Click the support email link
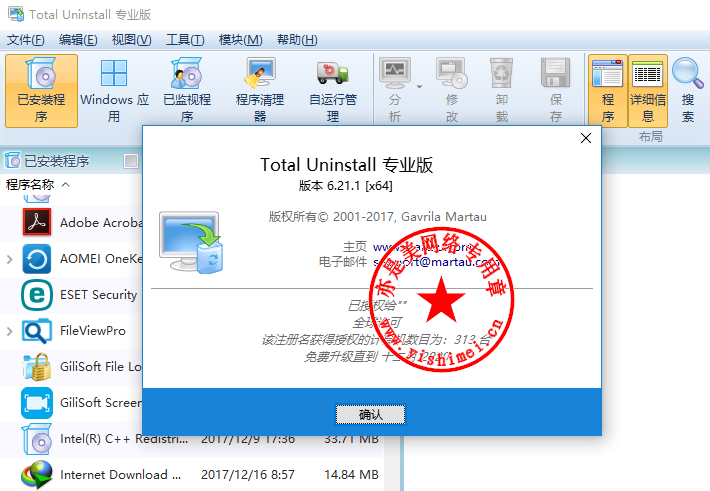 [436, 262]
